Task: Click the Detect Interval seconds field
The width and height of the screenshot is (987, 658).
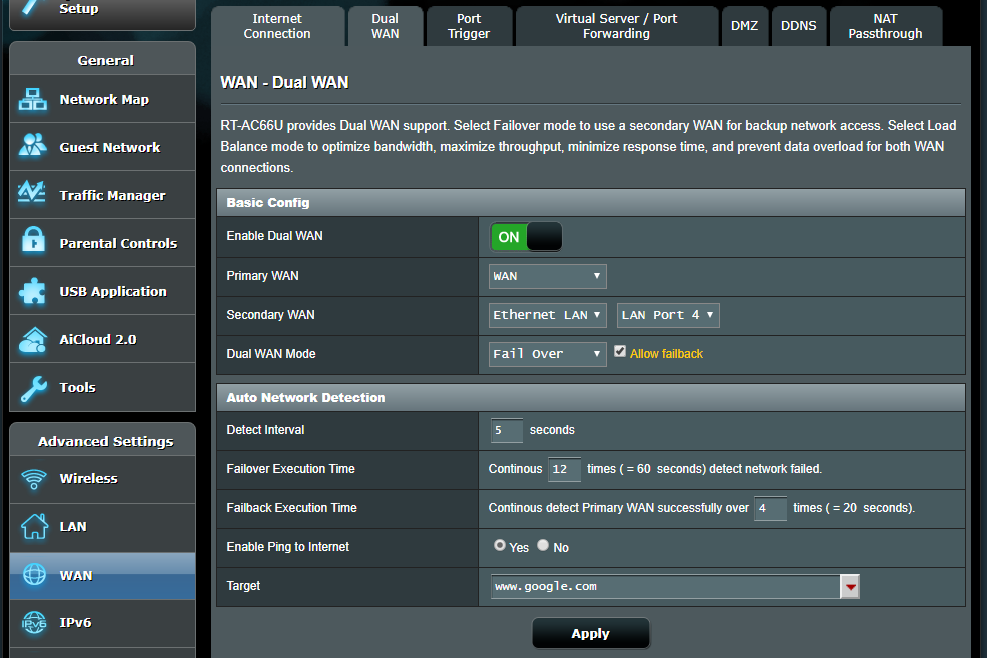Action: (x=507, y=430)
